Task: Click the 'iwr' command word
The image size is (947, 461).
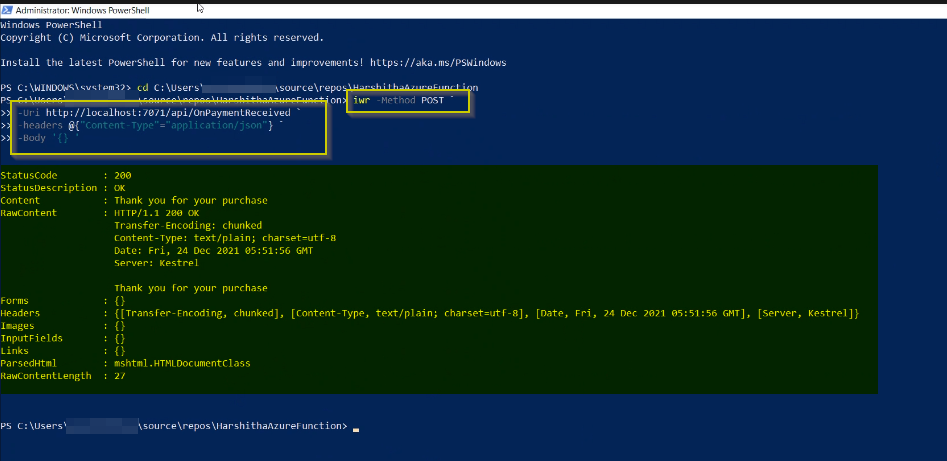Action: (x=362, y=100)
